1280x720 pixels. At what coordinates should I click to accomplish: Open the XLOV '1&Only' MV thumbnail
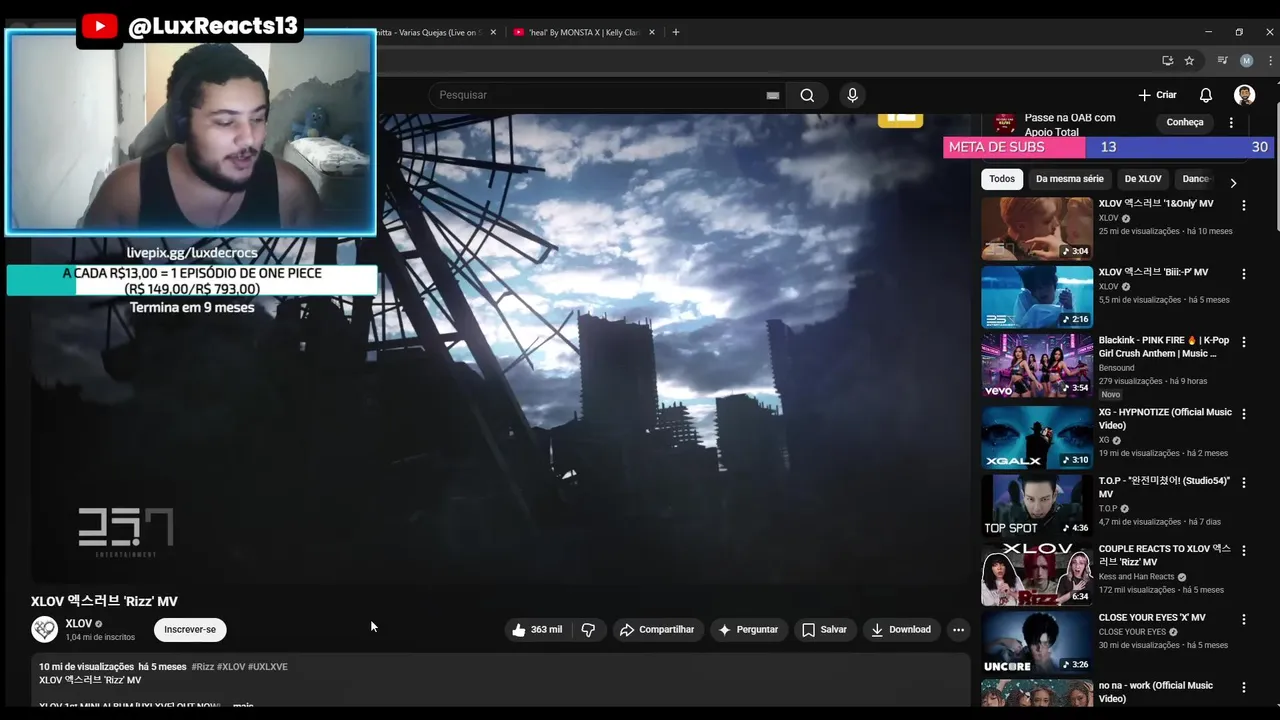tap(1037, 228)
